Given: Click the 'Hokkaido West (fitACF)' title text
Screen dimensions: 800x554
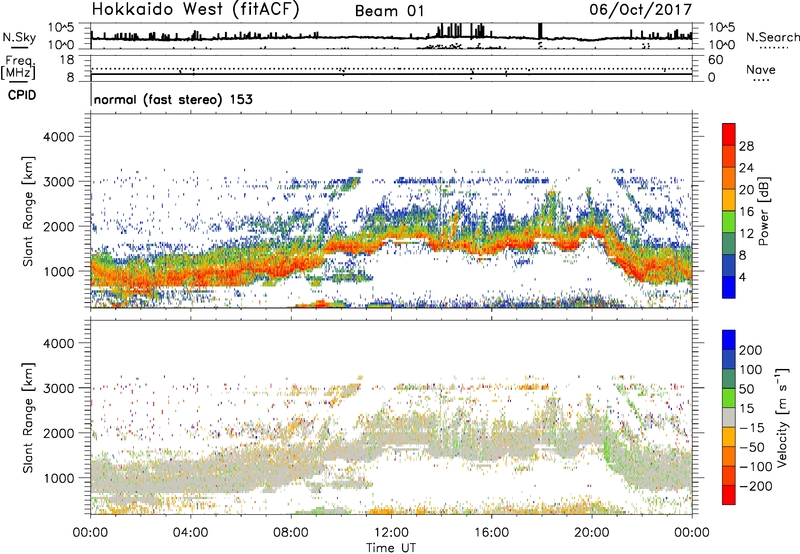Looking at the screenshot, I should 195,9.
